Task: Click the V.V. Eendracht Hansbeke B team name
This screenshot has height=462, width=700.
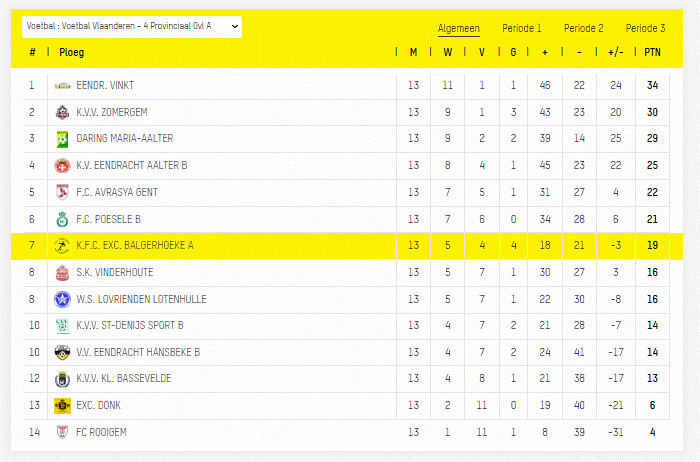Action: pos(138,352)
